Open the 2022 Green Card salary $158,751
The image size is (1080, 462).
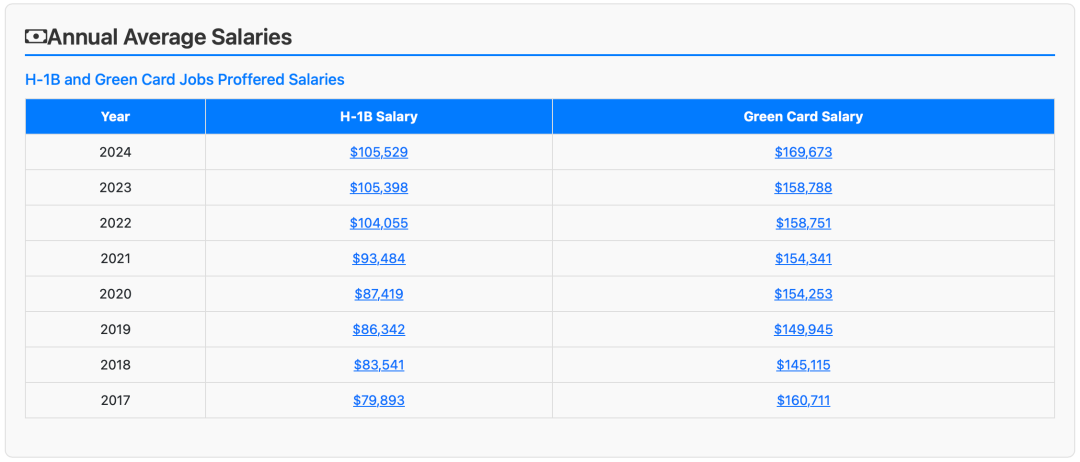coord(803,223)
